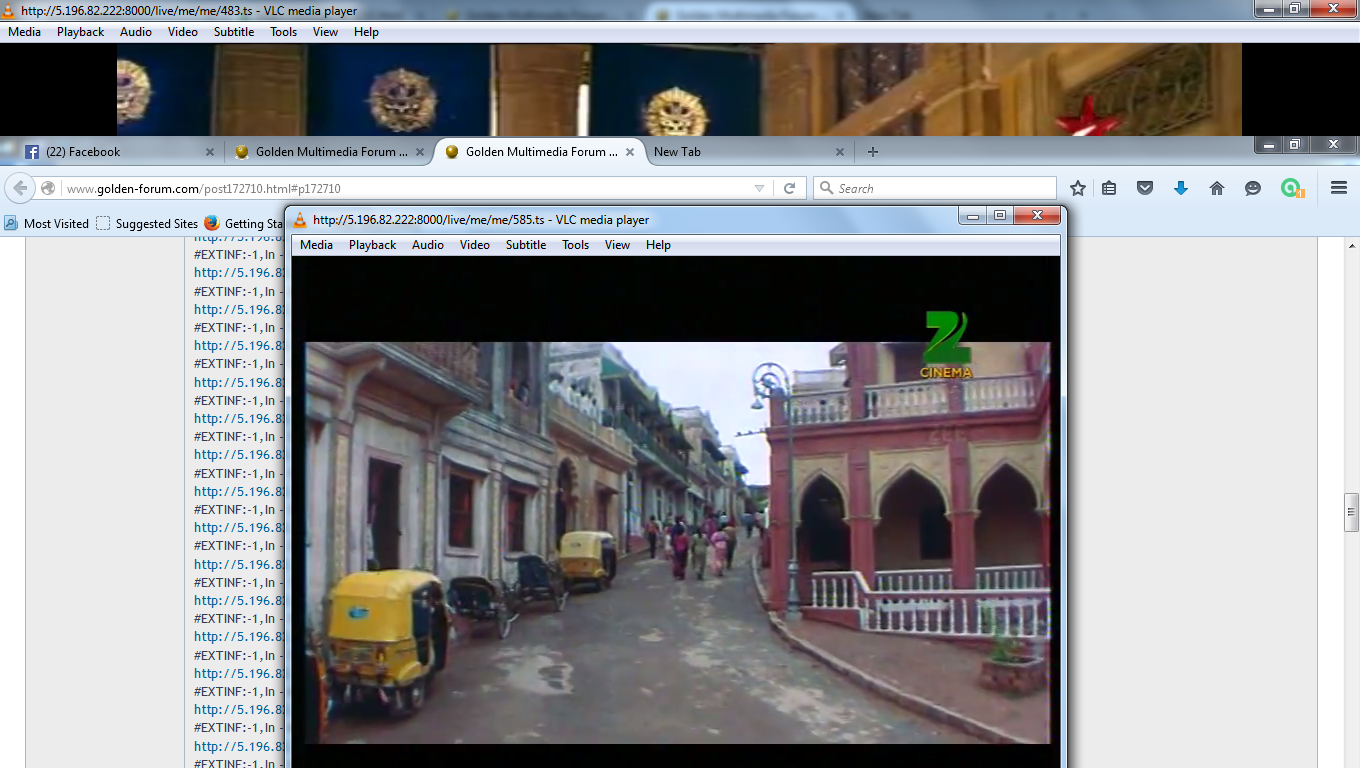This screenshot has height=768, width=1360.
Task: Open Playback menu in the 483.ts VLC window
Action: (x=80, y=32)
